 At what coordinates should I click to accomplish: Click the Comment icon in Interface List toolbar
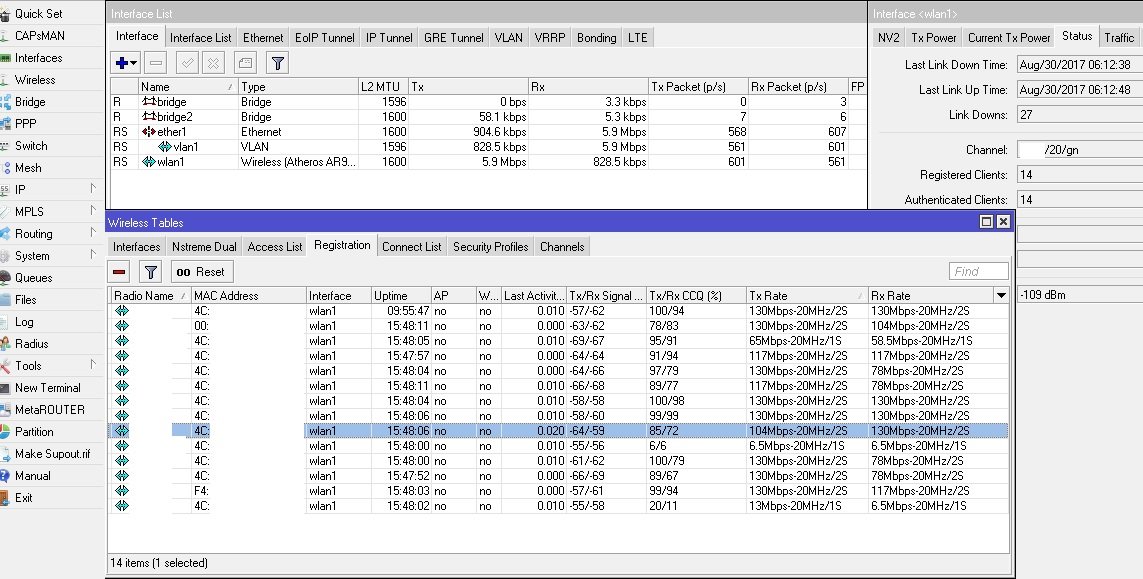pyautogui.click(x=246, y=63)
